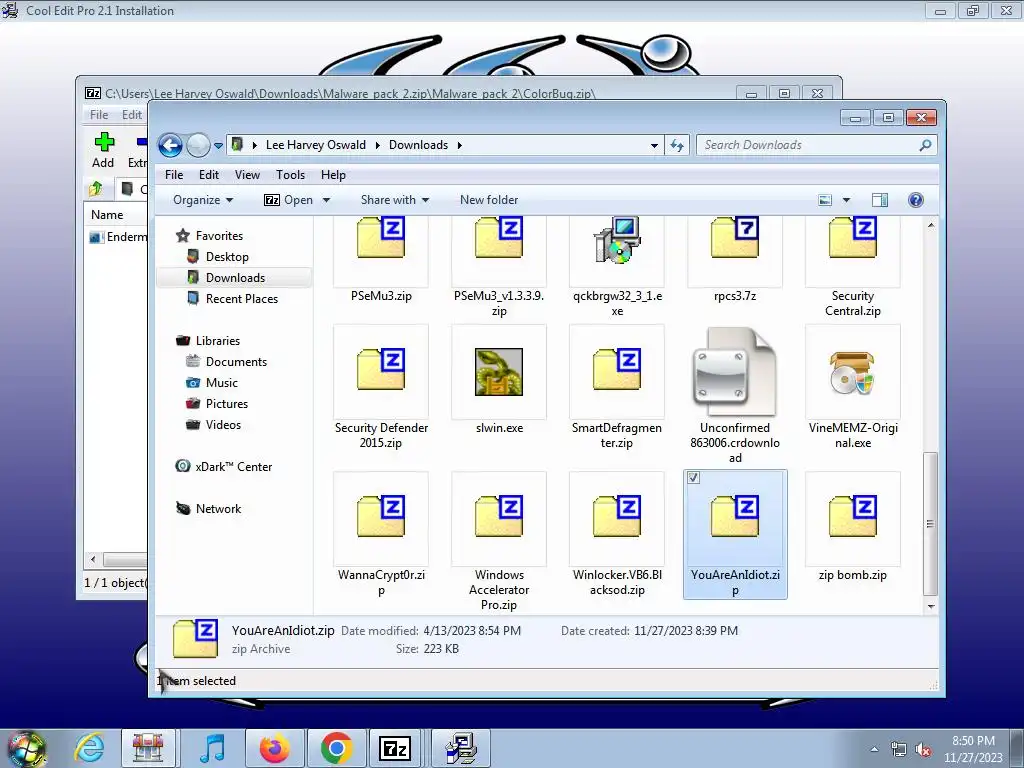Launch Firefox from the taskbar
Screen dimensions: 1024x768
pyautogui.click(x=274, y=748)
